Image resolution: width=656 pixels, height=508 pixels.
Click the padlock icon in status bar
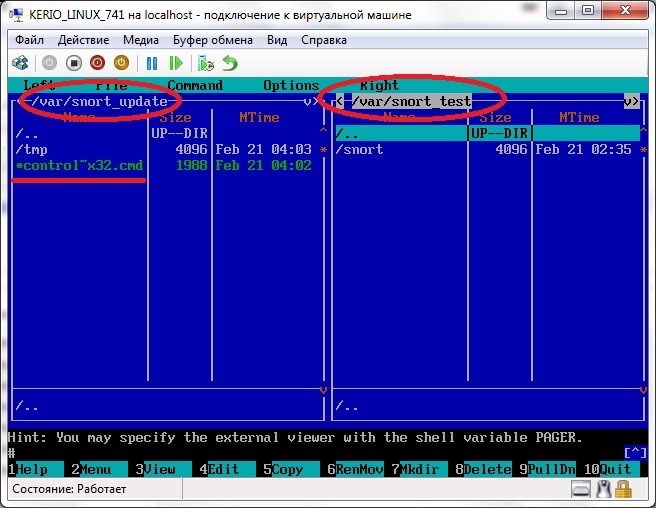pyautogui.click(x=623, y=489)
